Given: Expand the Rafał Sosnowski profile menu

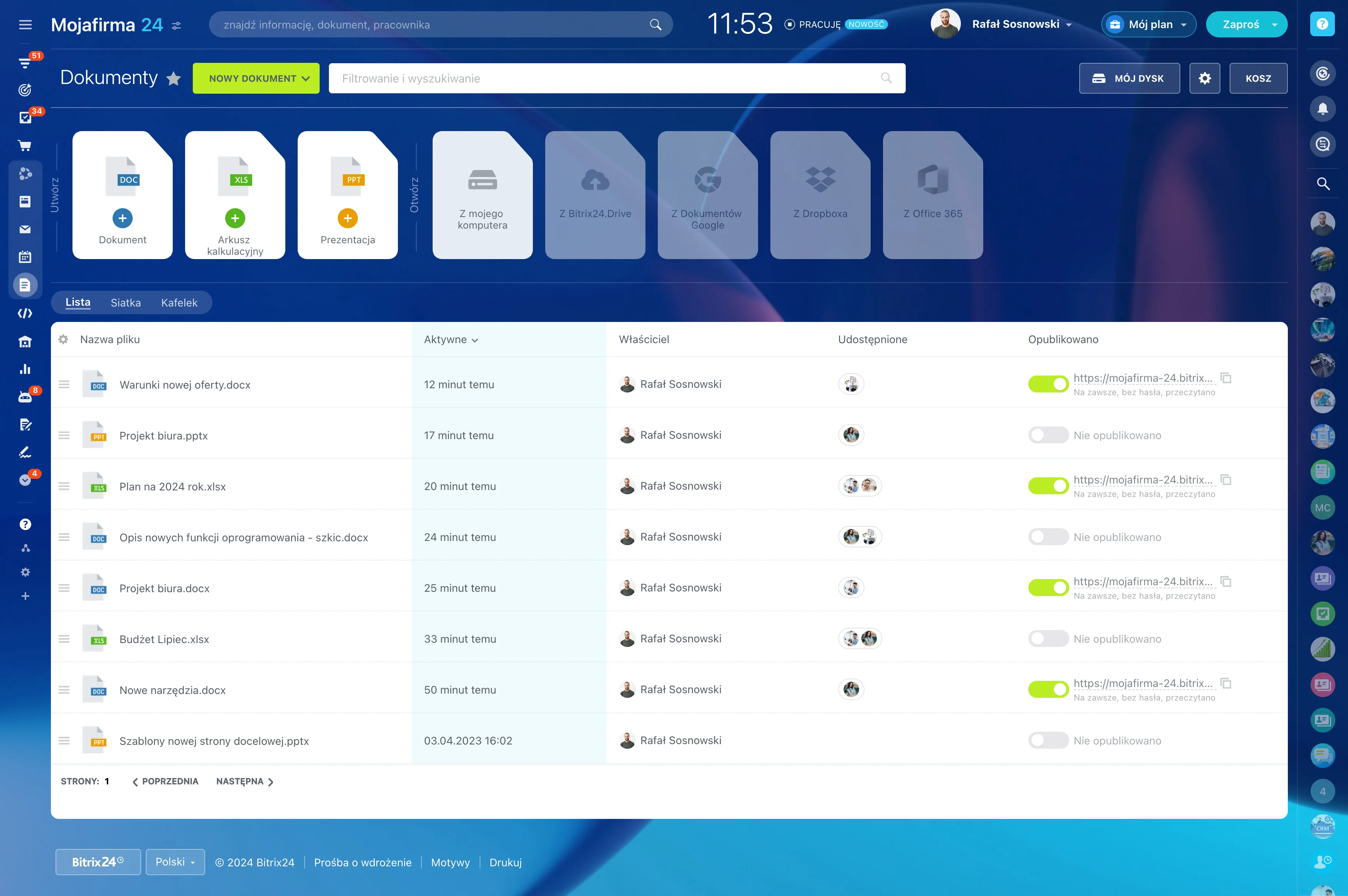Looking at the screenshot, I should click(1022, 24).
